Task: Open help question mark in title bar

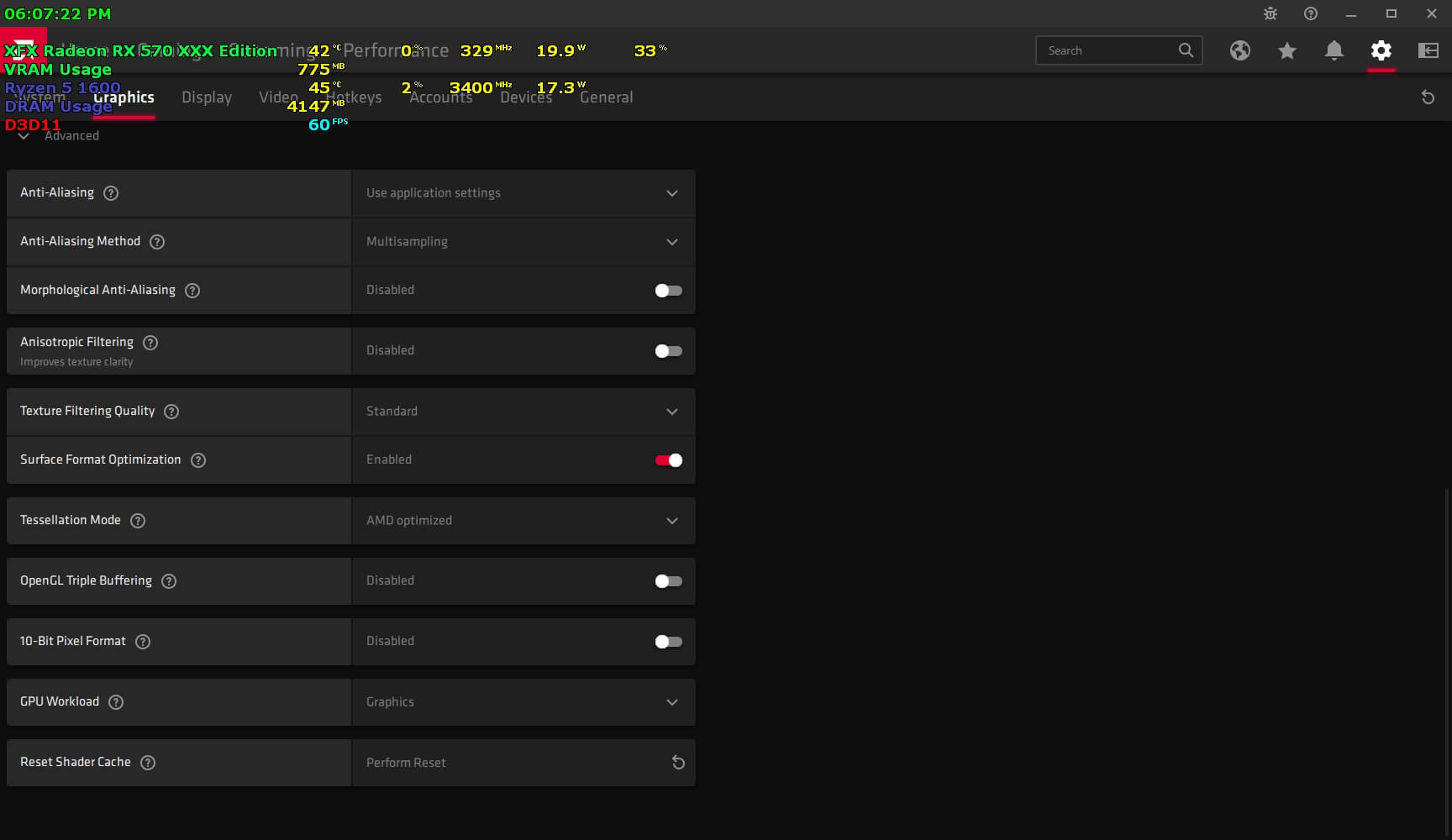Action: pos(1310,13)
